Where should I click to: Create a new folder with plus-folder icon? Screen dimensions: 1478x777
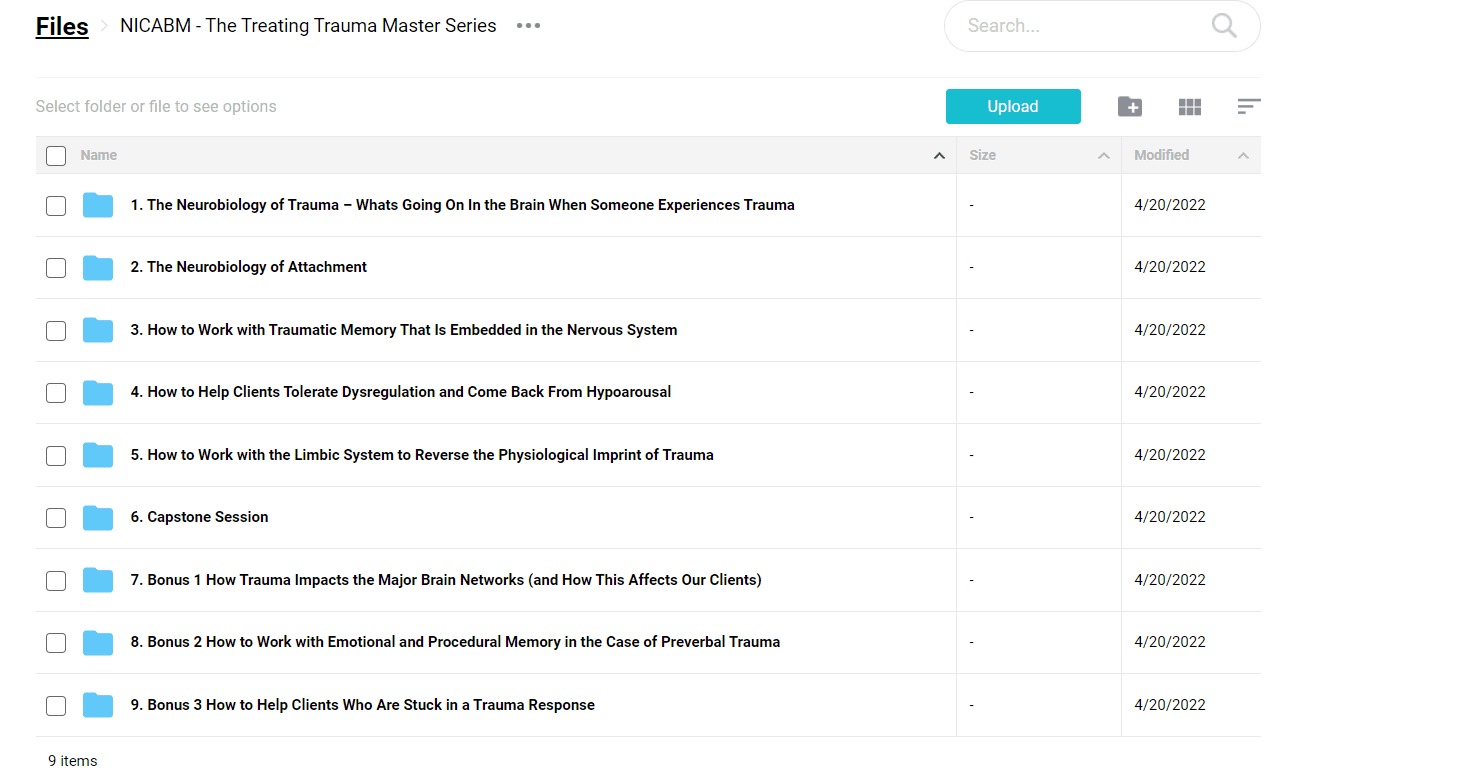(1130, 107)
